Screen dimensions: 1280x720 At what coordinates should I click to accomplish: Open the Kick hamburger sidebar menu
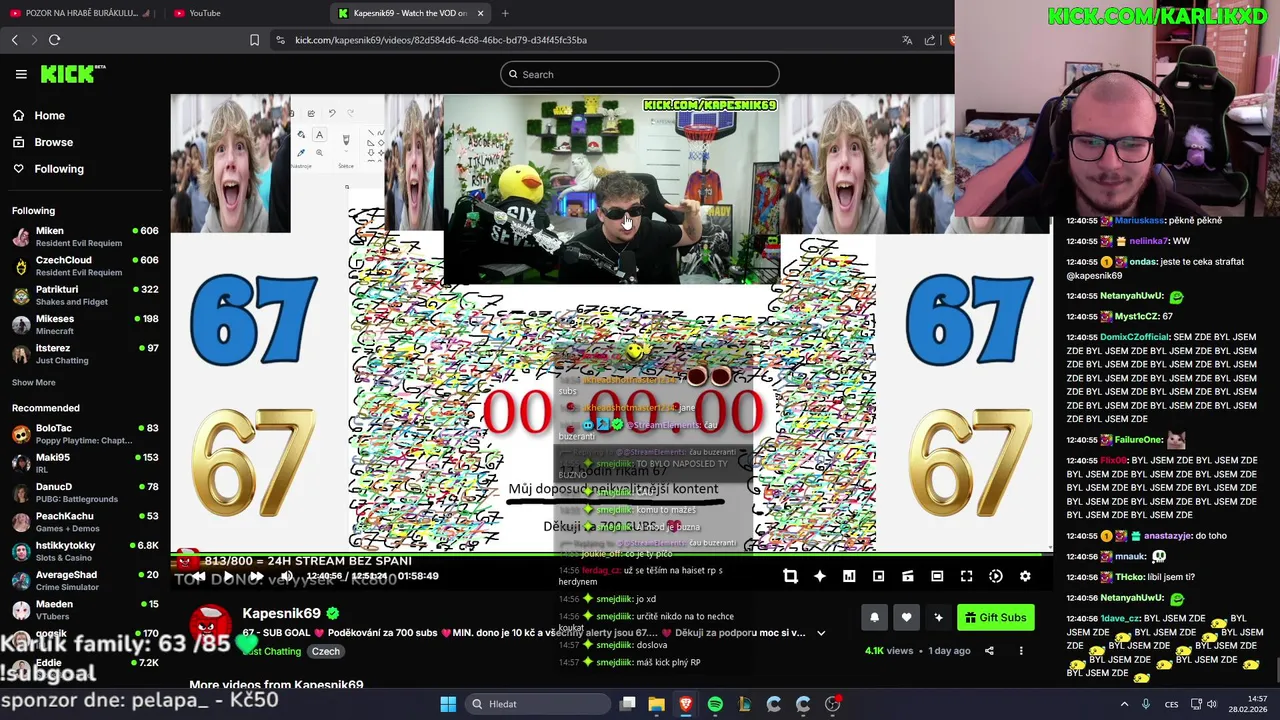tap(21, 74)
